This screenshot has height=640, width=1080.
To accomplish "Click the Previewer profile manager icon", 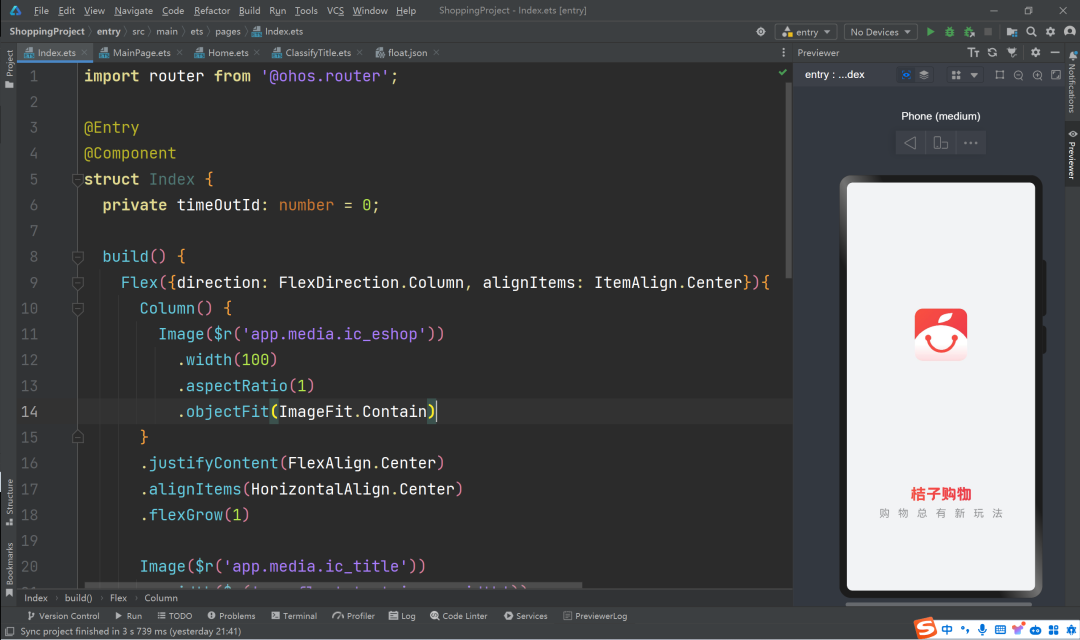I will tap(1012, 52).
